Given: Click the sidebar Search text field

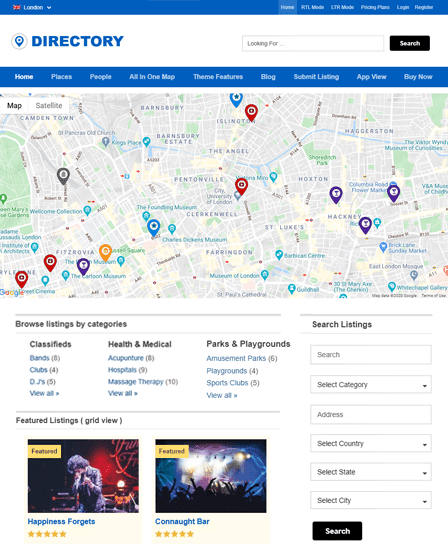Looking at the screenshot, I should click(371, 355).
